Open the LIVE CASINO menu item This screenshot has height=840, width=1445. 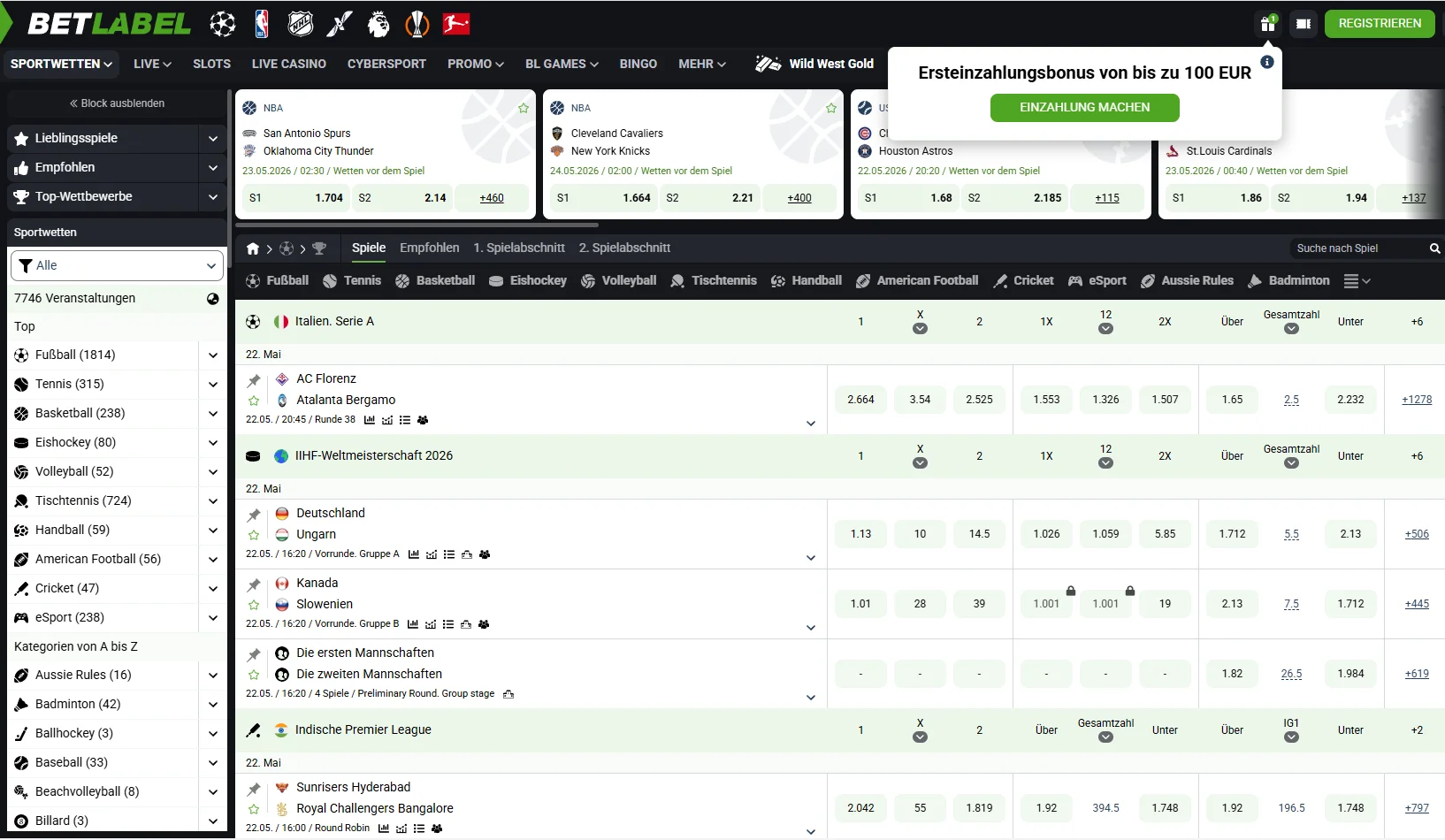pyautogui.click(x=289, y=64)
